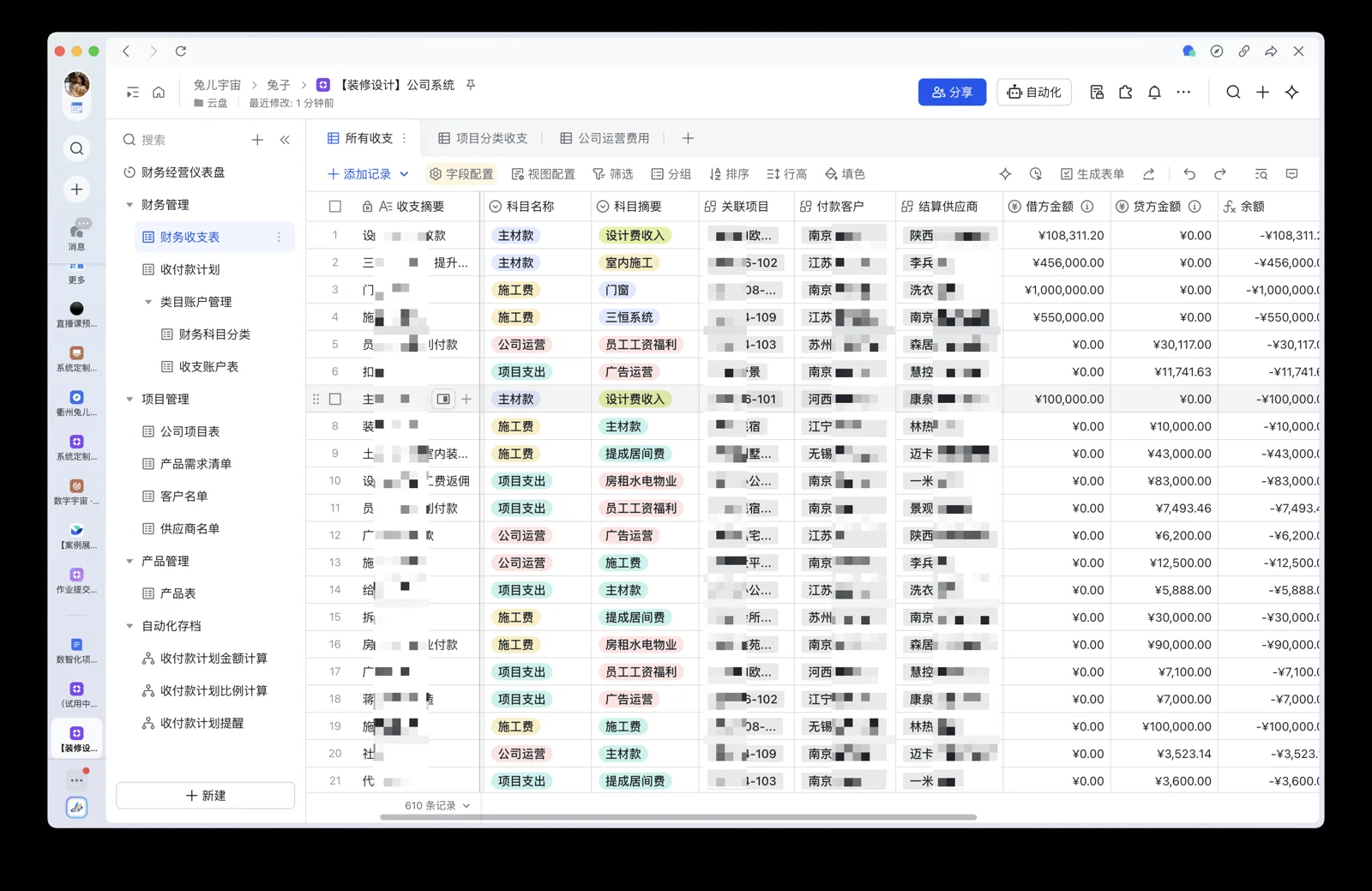Select the 所有收支 view tab
The width and height of the screenshot is (1372, 891).
tap(360, 138)
